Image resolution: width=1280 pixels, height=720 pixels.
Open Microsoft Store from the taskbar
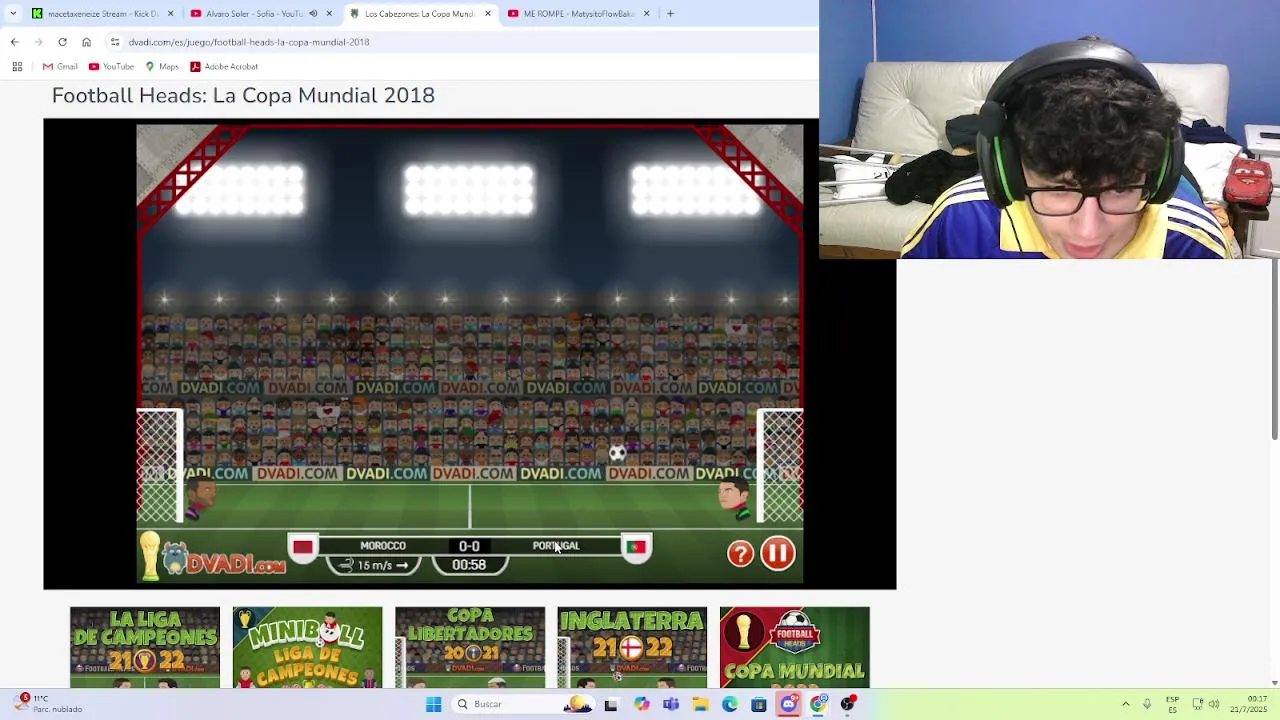(x=759, y=704)
